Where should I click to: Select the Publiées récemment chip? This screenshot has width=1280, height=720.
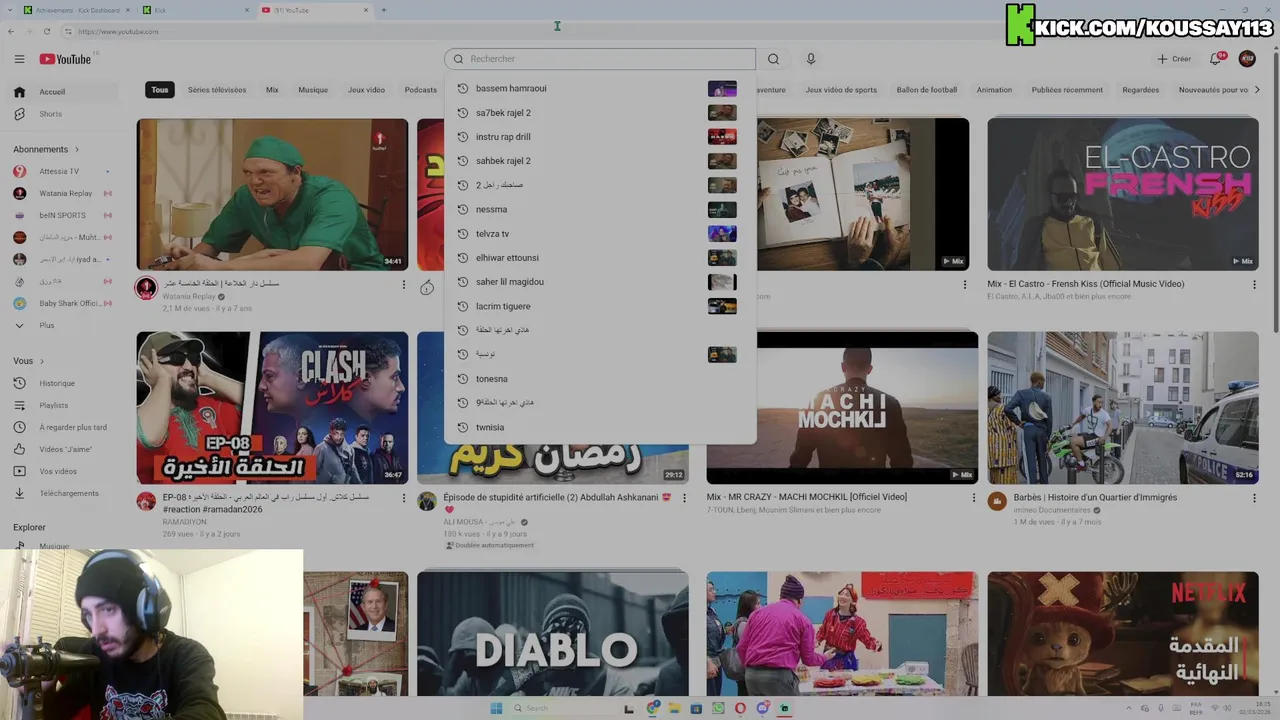tap(1067, 90)
